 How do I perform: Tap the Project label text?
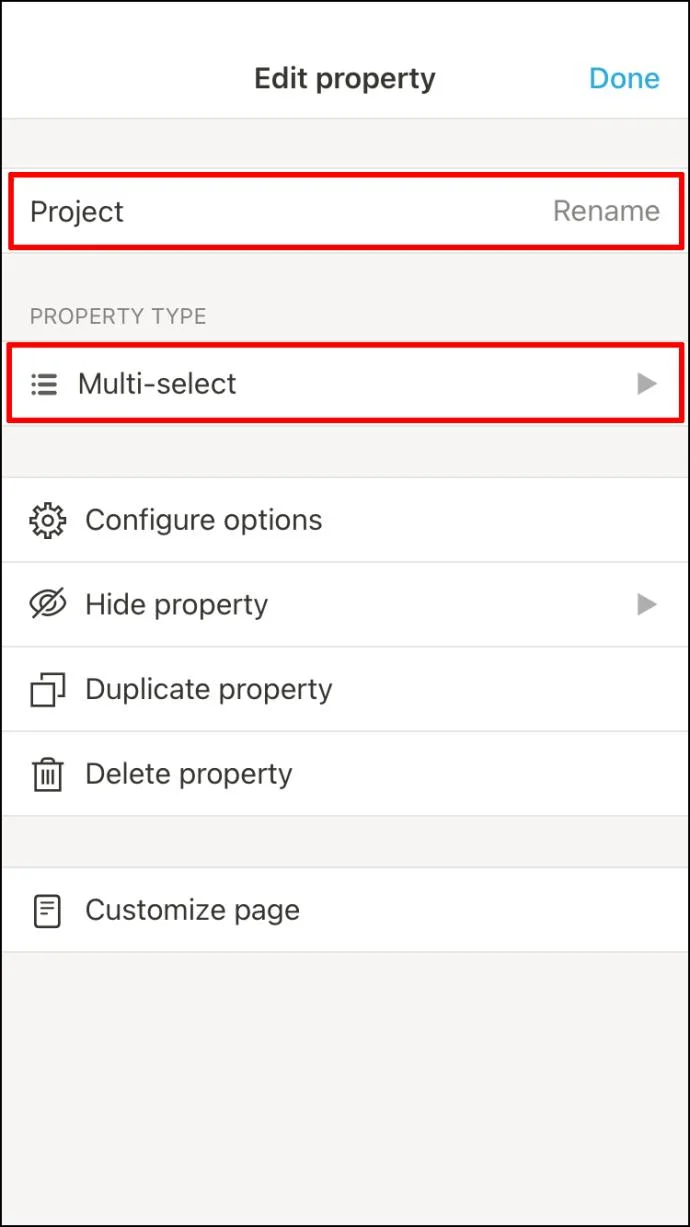click(x=77, y=212)
